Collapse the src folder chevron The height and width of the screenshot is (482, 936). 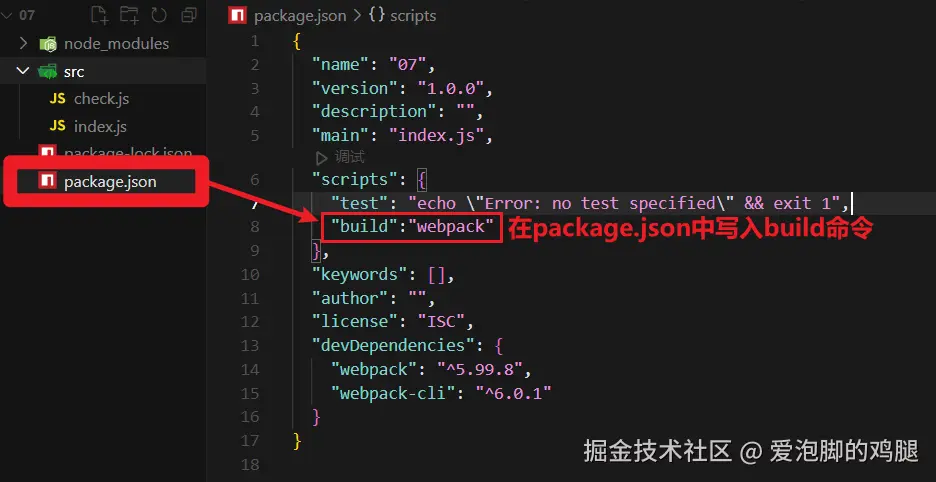[23, 71]
